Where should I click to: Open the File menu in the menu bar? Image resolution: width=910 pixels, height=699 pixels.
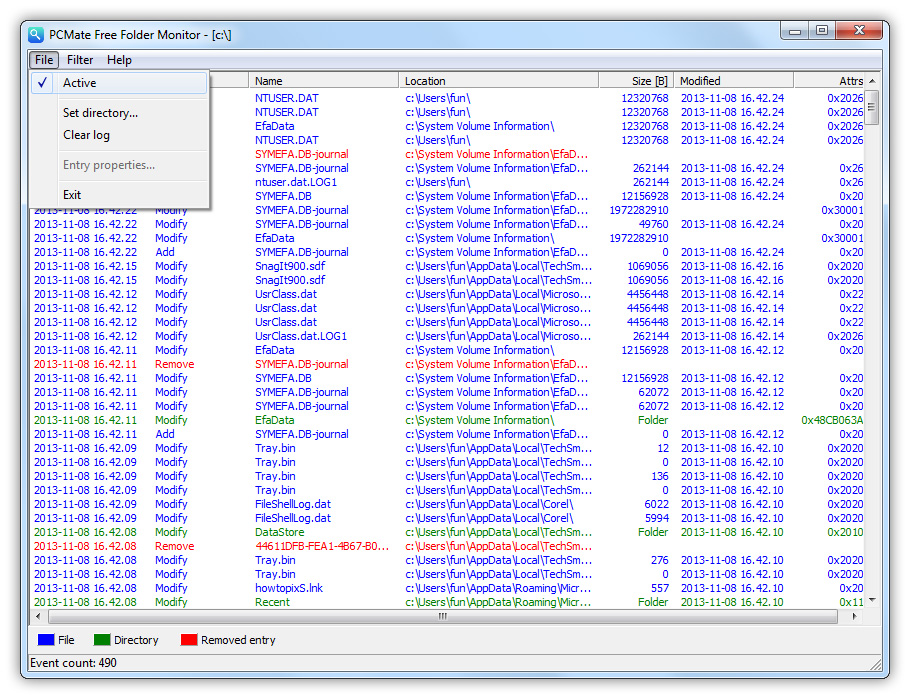click(44, 60)
